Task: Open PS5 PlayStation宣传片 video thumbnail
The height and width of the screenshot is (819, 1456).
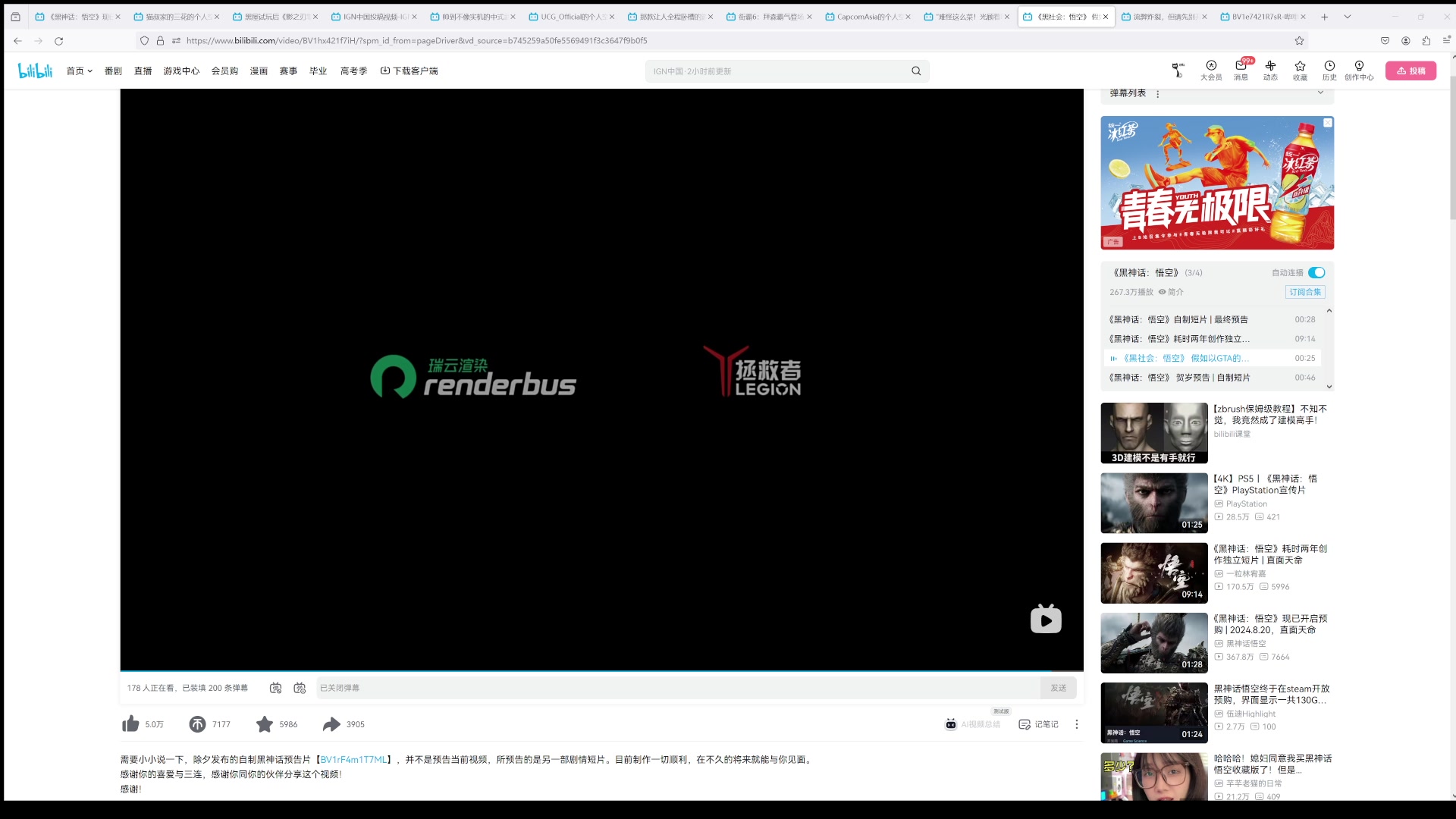Action: (x=1153, y=503)
